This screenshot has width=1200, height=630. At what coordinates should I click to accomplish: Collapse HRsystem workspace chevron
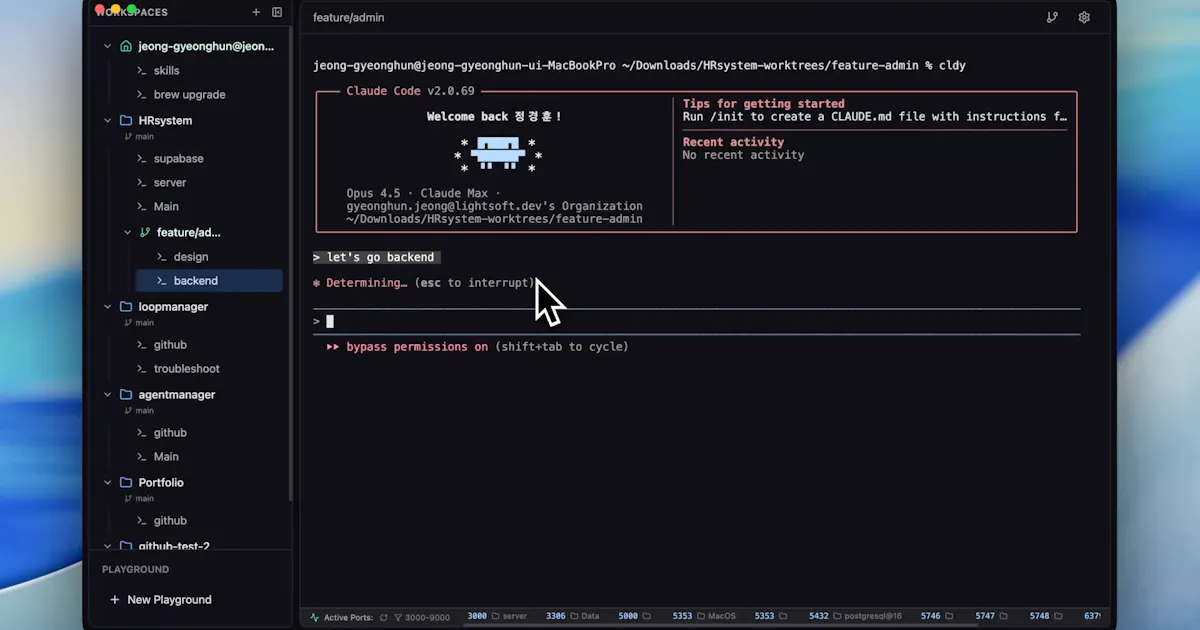coord(108,120)
